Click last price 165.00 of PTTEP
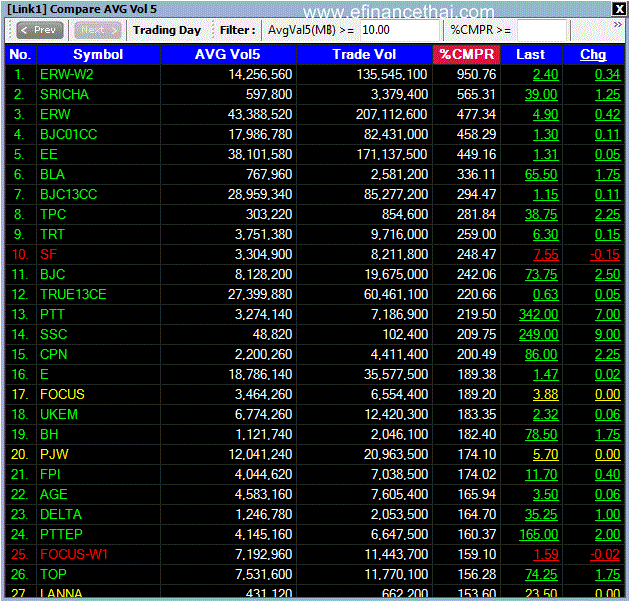 pyautogui.click(x=538, y=535)
